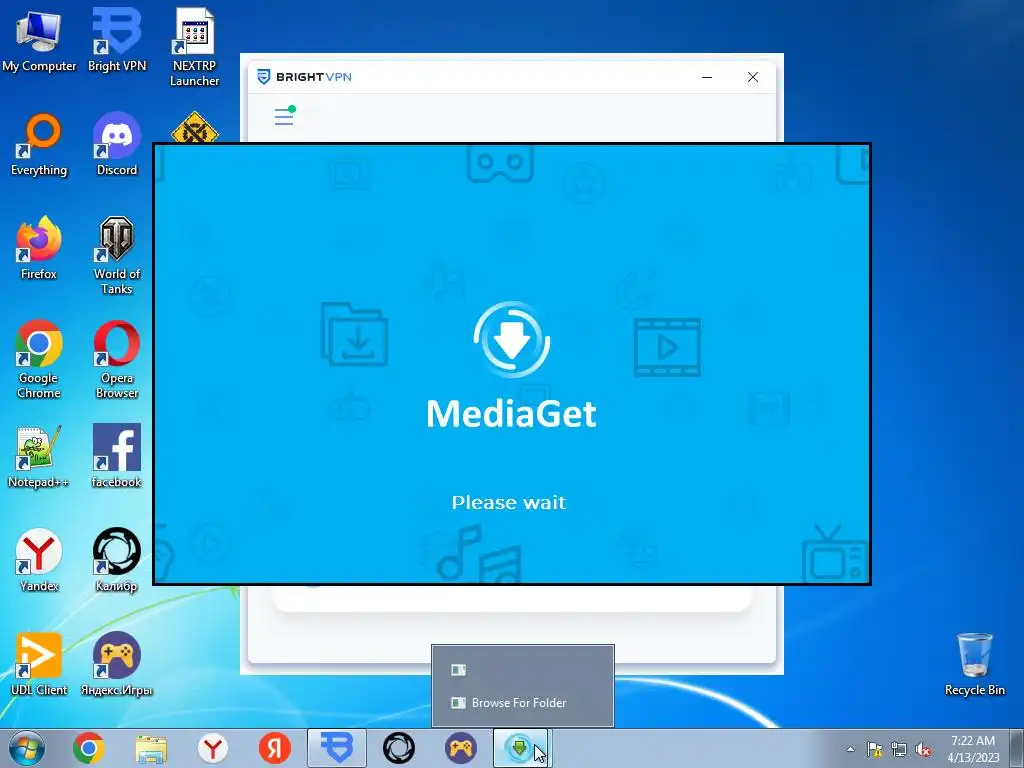Click the Yandex Games taskbar icon
The width and height of the screenshot is (1024, 768).
(x=460, y=748)
